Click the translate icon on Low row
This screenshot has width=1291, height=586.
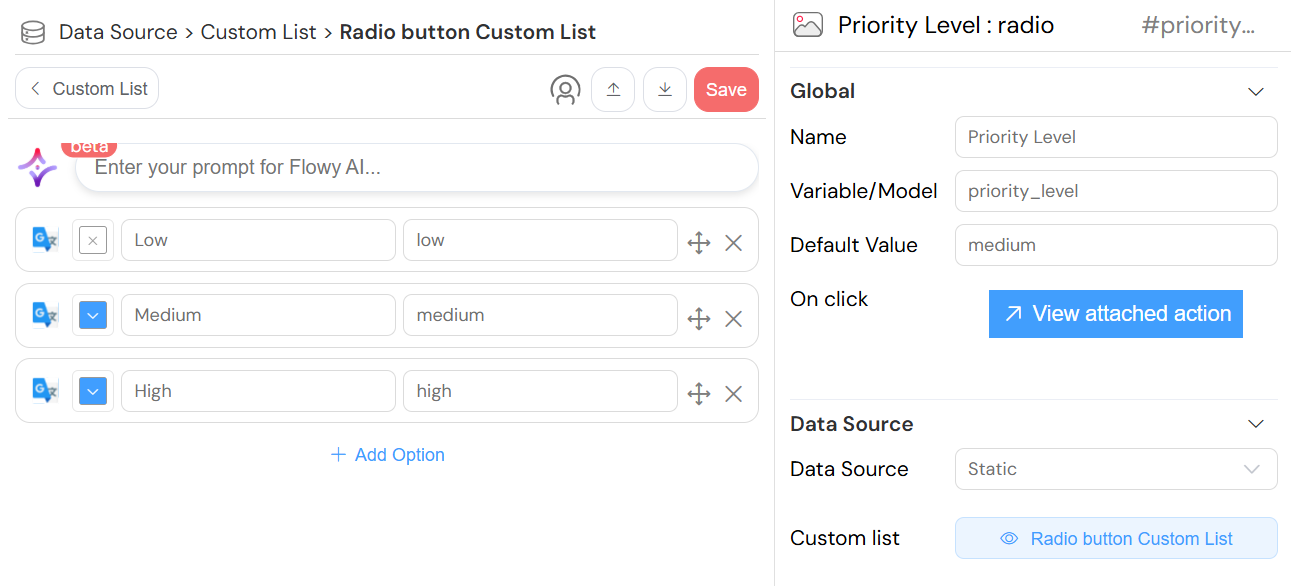pyautogui.click(x=45, y=240)
